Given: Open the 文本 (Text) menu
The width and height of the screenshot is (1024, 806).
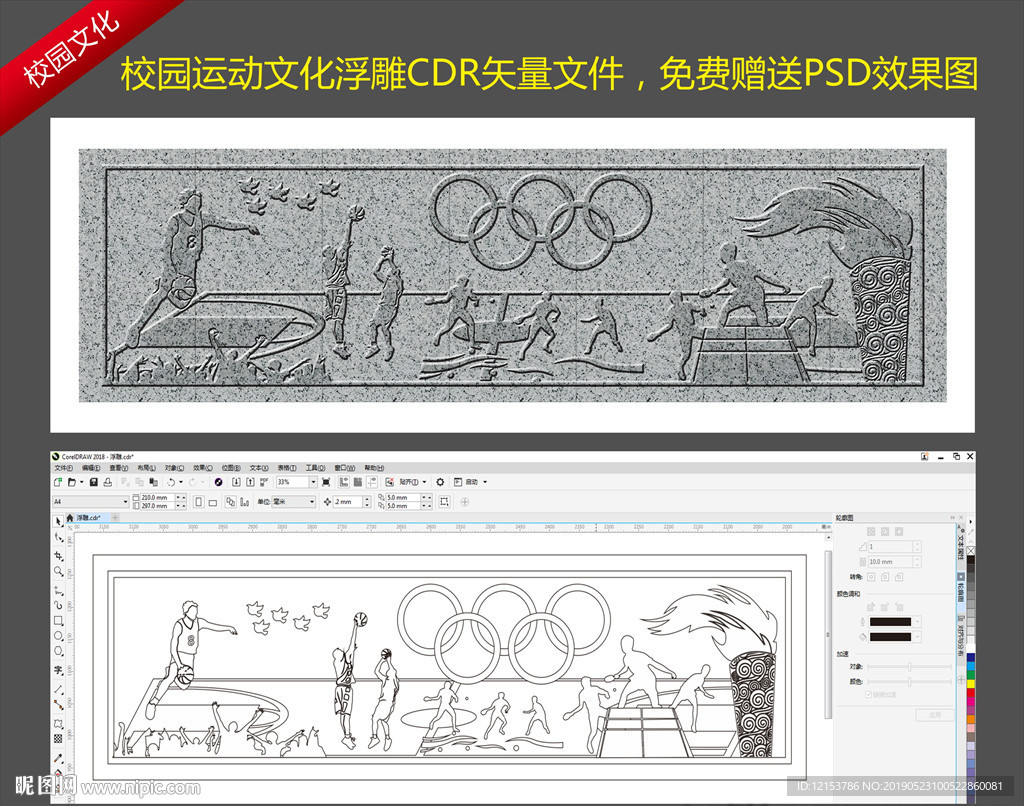Looking at the screenshot, I should 259,468.
